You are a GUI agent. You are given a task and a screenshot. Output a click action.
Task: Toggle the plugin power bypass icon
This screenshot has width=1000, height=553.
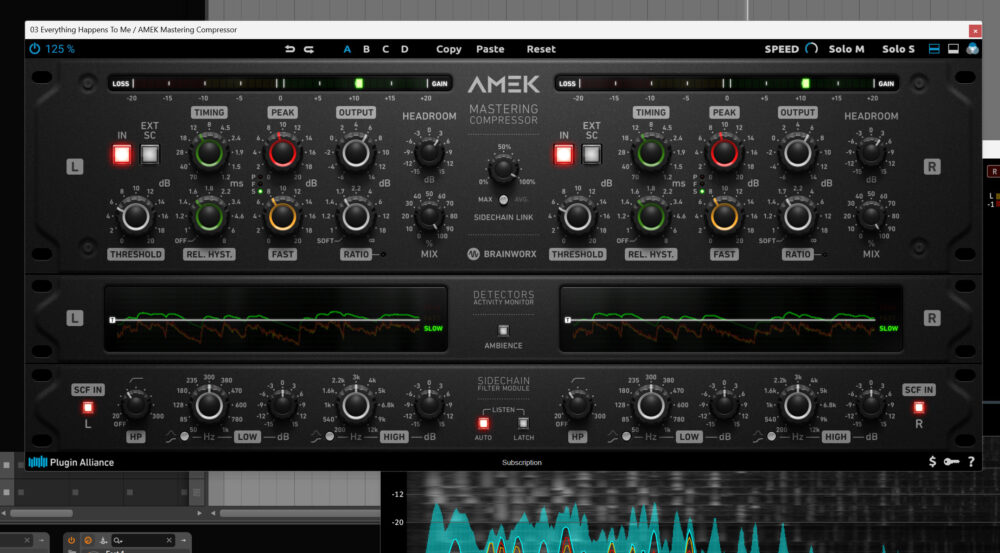(x=34, y=48)
